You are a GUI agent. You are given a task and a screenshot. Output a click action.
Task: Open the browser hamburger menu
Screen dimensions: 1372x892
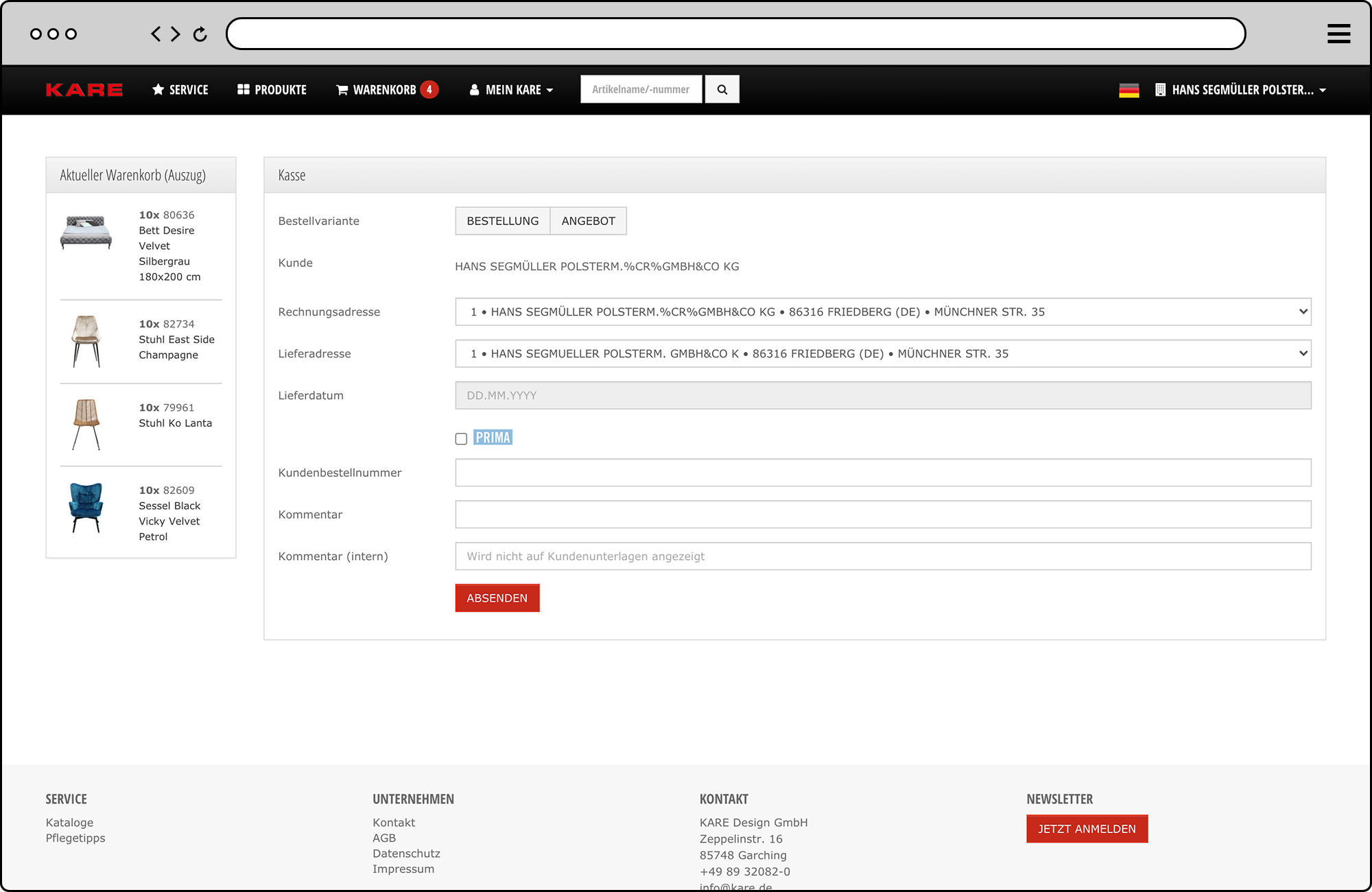1338,34
